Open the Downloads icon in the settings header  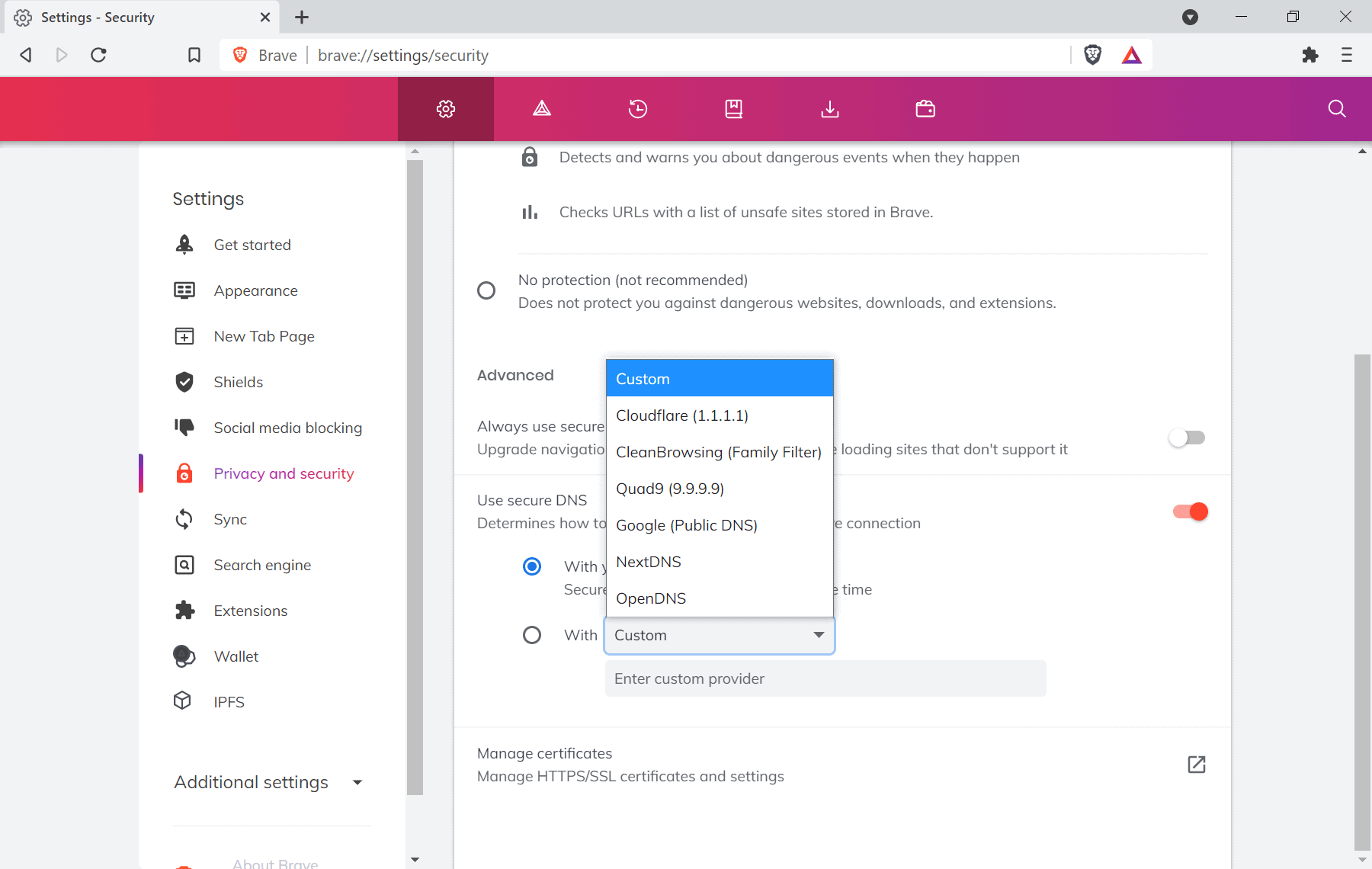[x=829, y=108]
